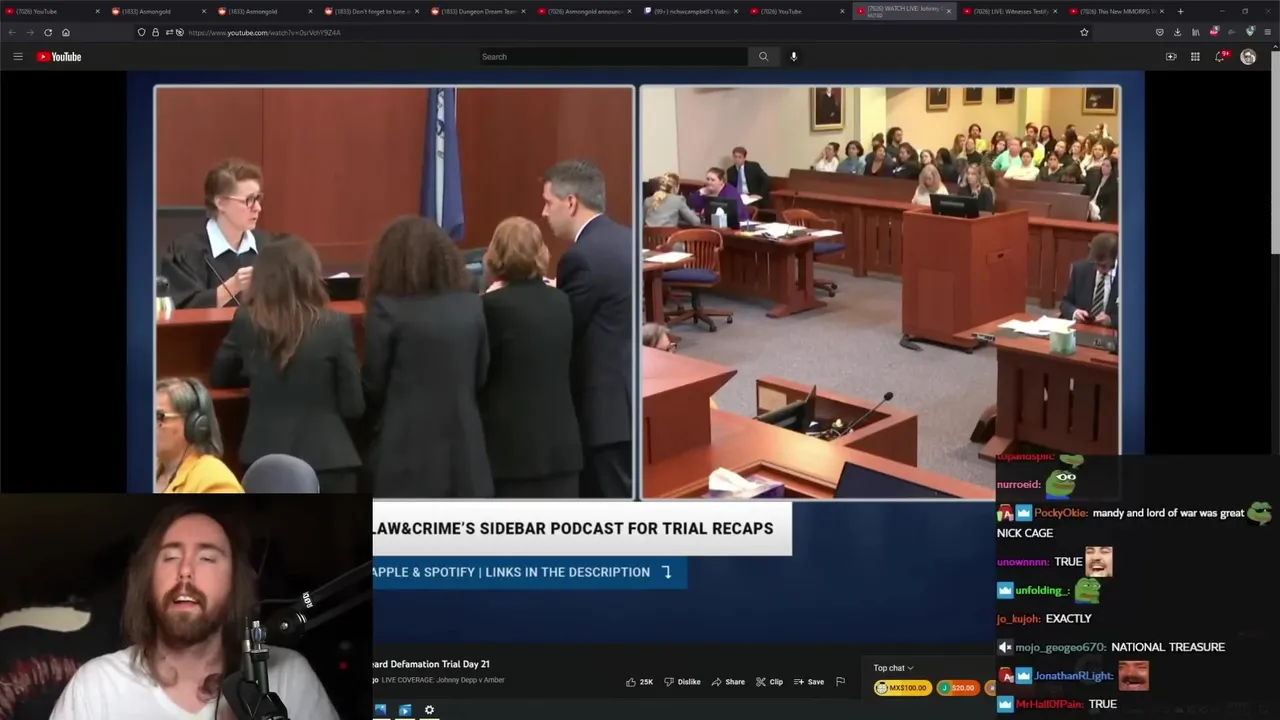This screenshot has height=720, width=1280.
Task: Click the $20.00 super chat chip
Action: [957, 688]
